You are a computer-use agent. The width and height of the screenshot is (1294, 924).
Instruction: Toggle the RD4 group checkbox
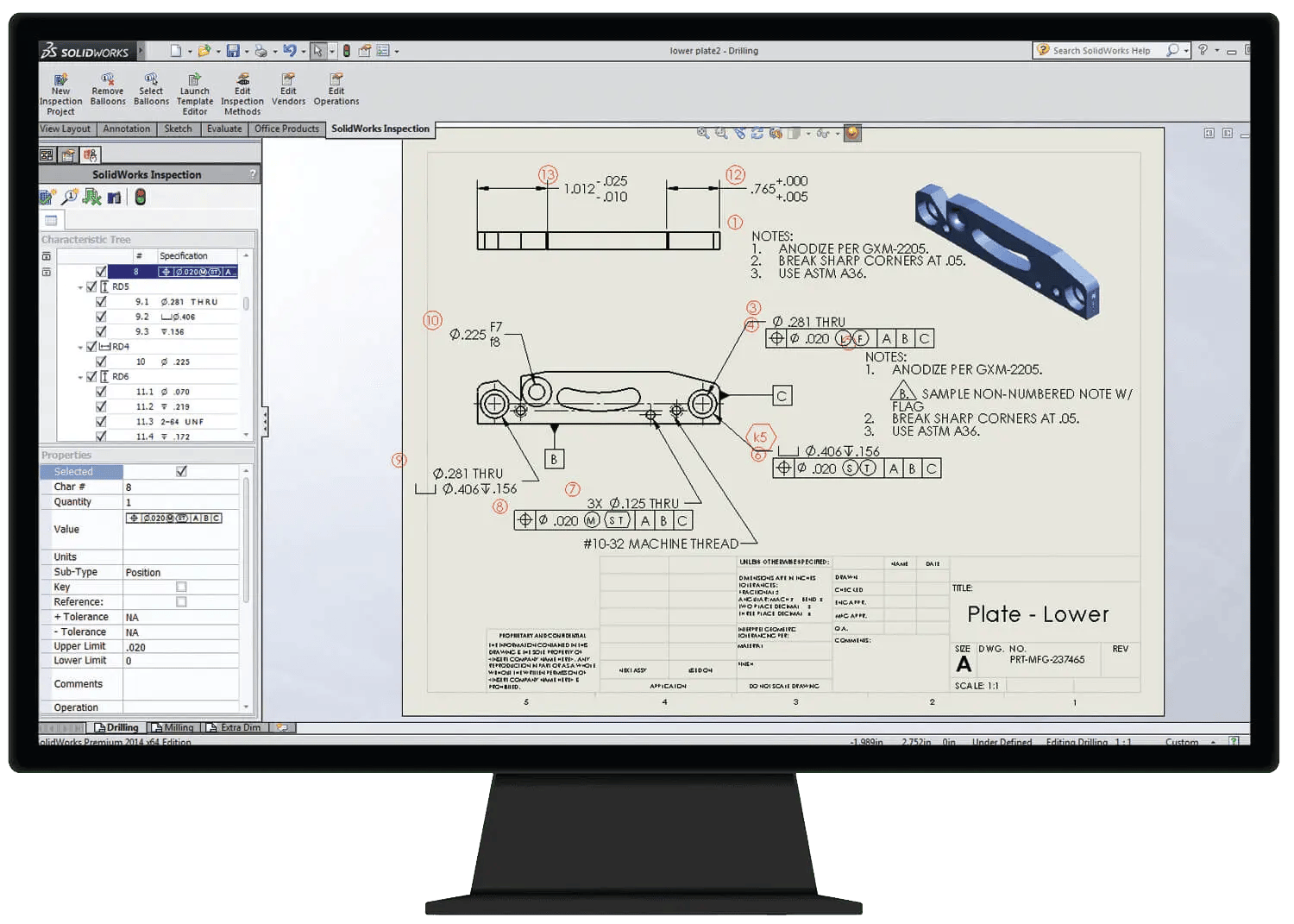click(x=91, y=347)
